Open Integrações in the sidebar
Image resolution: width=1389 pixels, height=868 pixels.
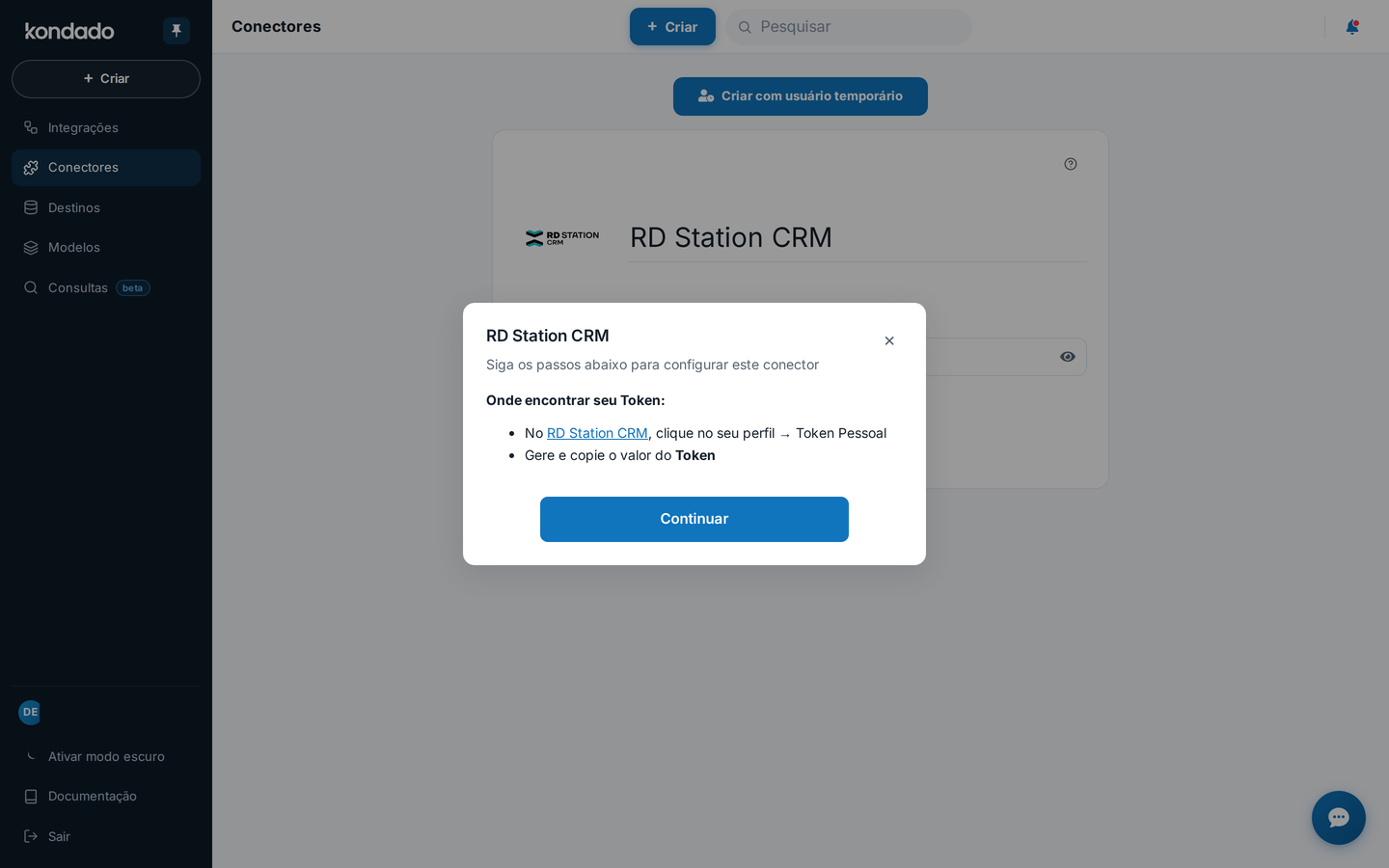tap(106, 127)
